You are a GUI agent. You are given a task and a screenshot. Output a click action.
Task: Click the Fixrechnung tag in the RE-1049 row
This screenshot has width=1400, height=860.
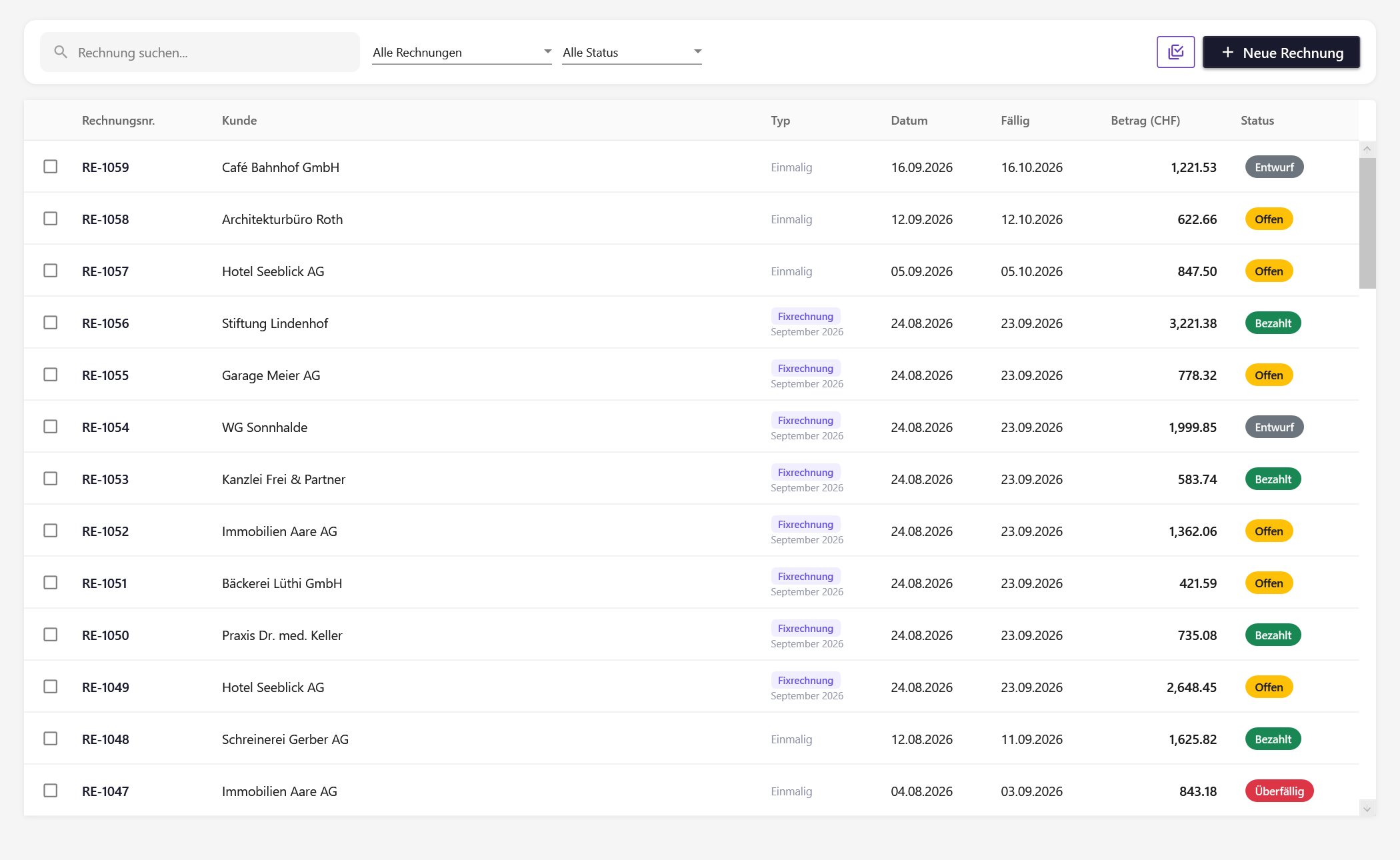click(805, 680)
